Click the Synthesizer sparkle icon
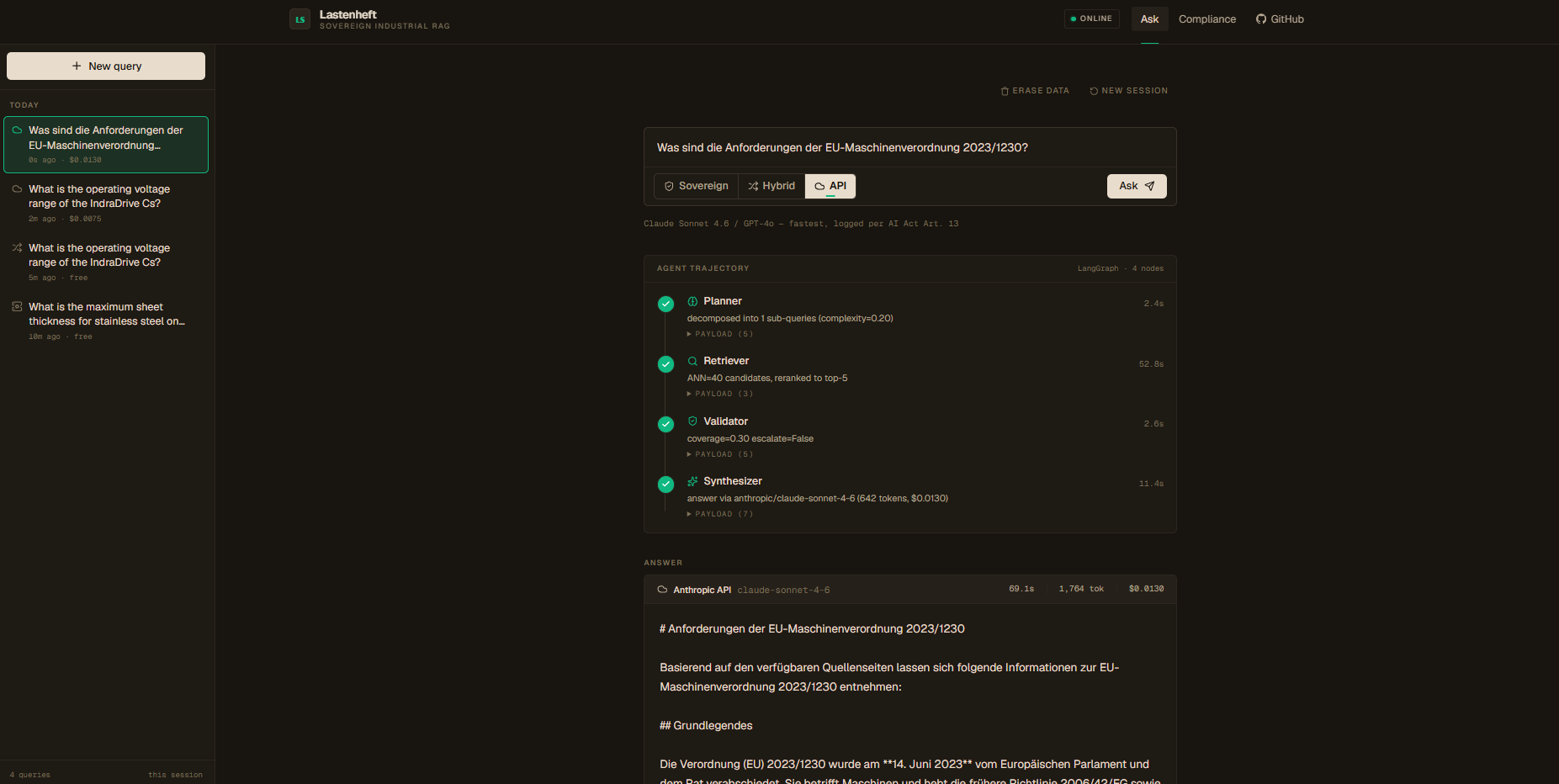This screenshot has width=1559, height=784. [x=692, y=481]
